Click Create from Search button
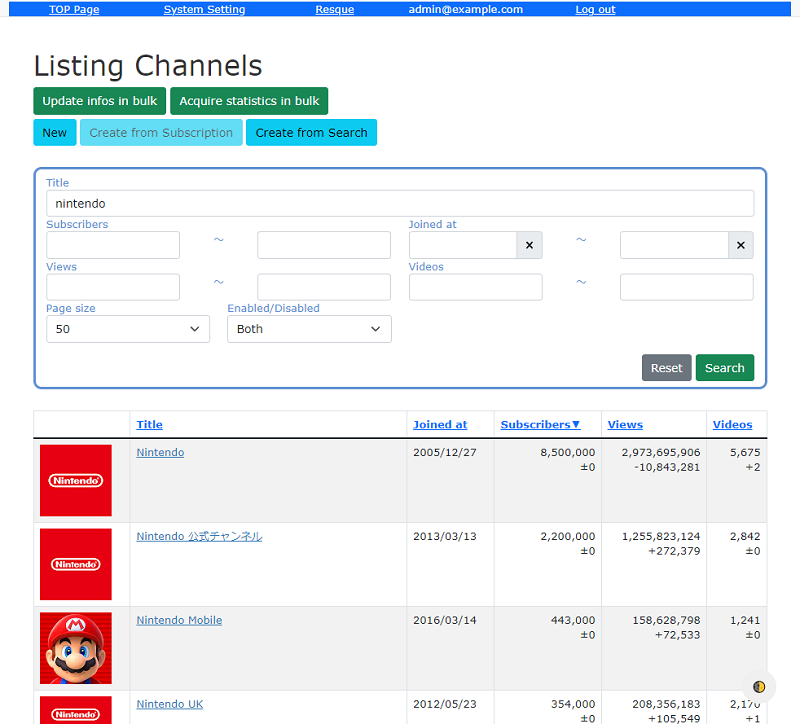The height and width of the screenshot is (724, 800). 311,133
